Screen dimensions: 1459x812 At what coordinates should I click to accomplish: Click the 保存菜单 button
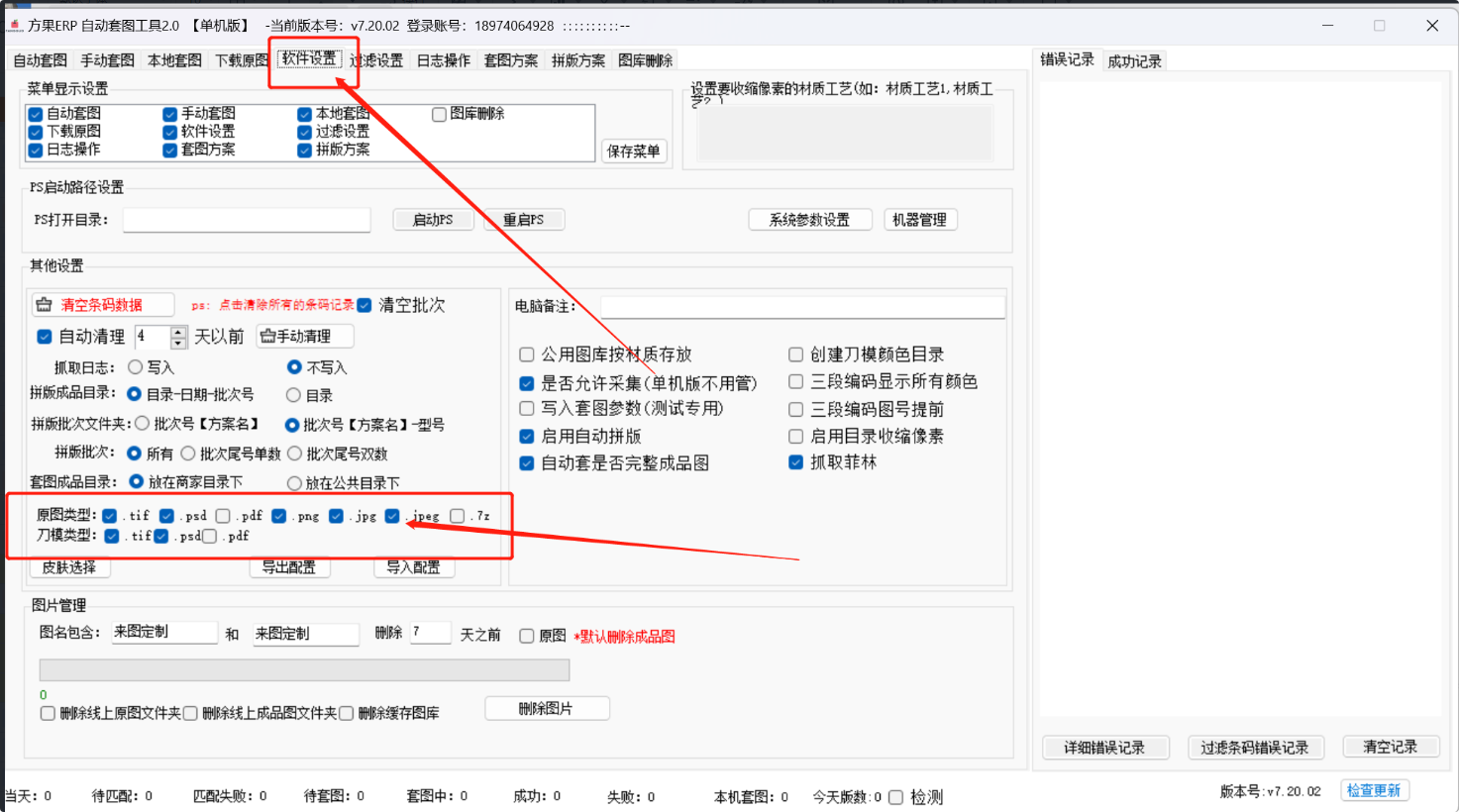point(633,151)
